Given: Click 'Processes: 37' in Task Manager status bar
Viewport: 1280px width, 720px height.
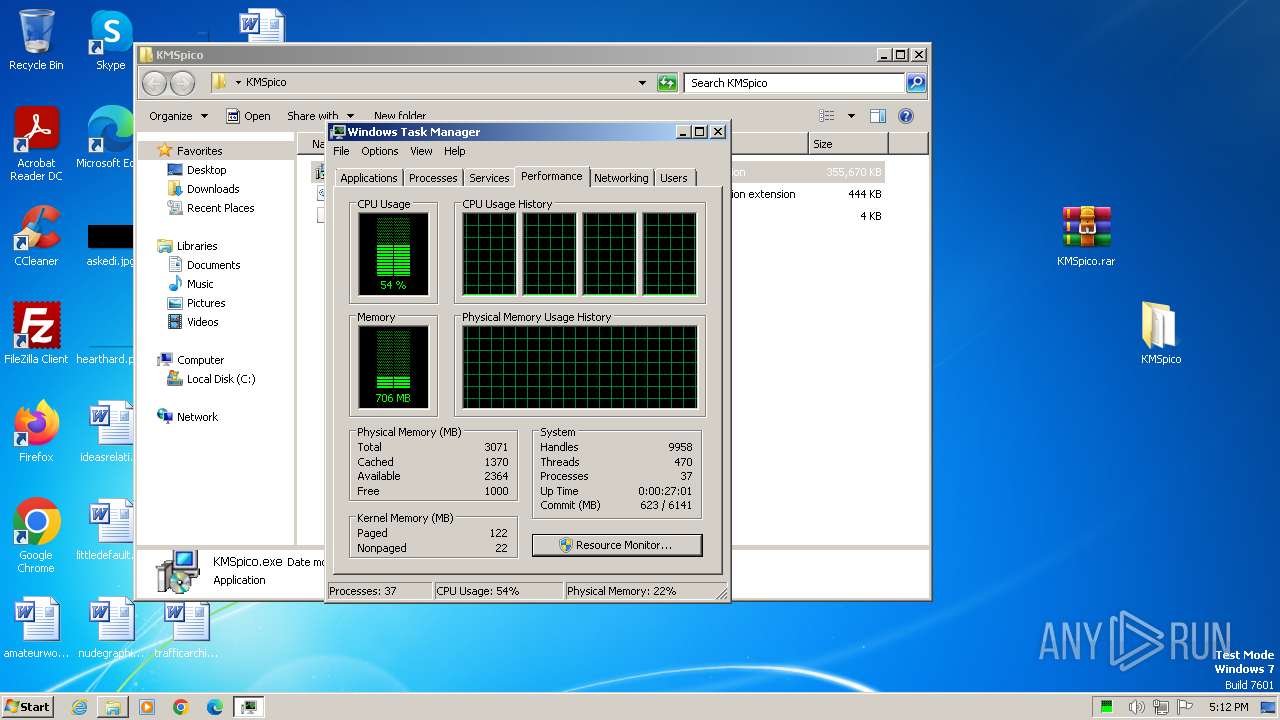Looking at the screenshot, I should coord(380,591).
